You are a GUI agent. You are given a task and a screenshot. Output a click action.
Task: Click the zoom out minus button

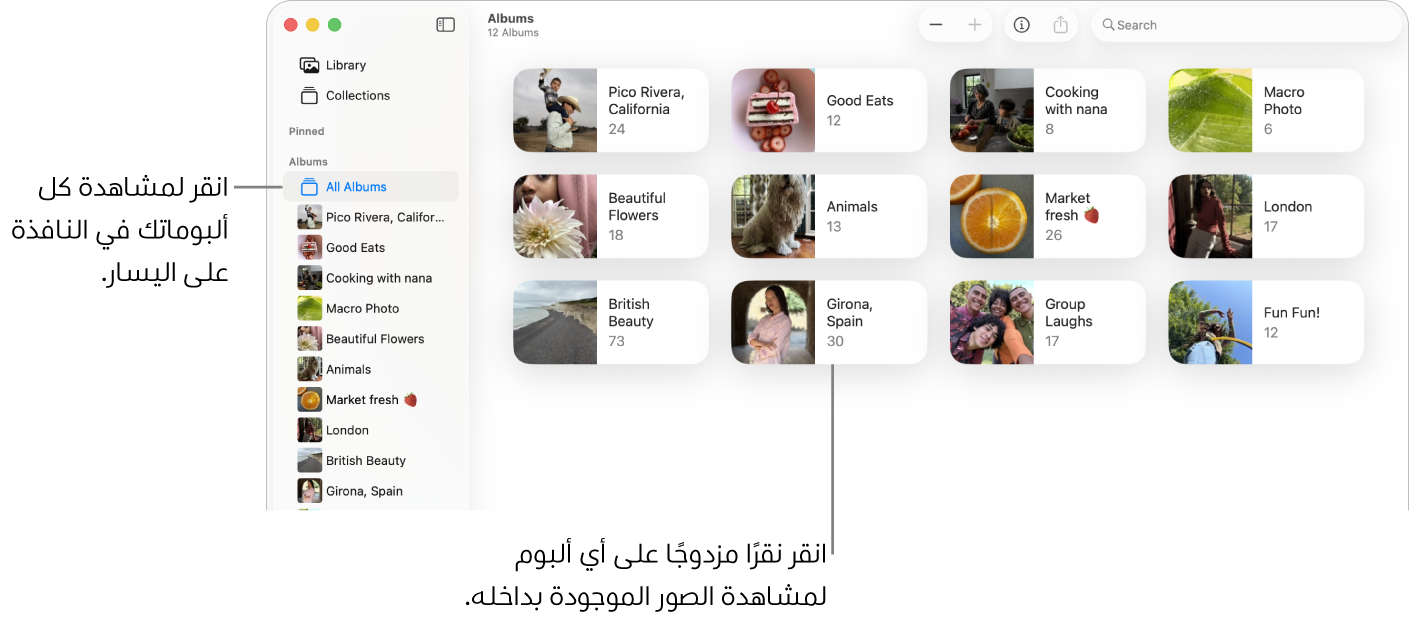[935, 25]
